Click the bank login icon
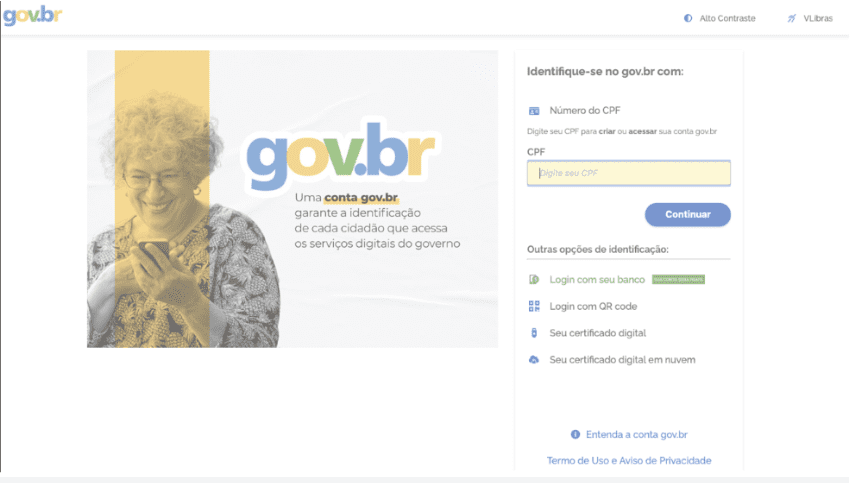Image resolution: width=854 pixels, height=483 pixels. point(534,280)
